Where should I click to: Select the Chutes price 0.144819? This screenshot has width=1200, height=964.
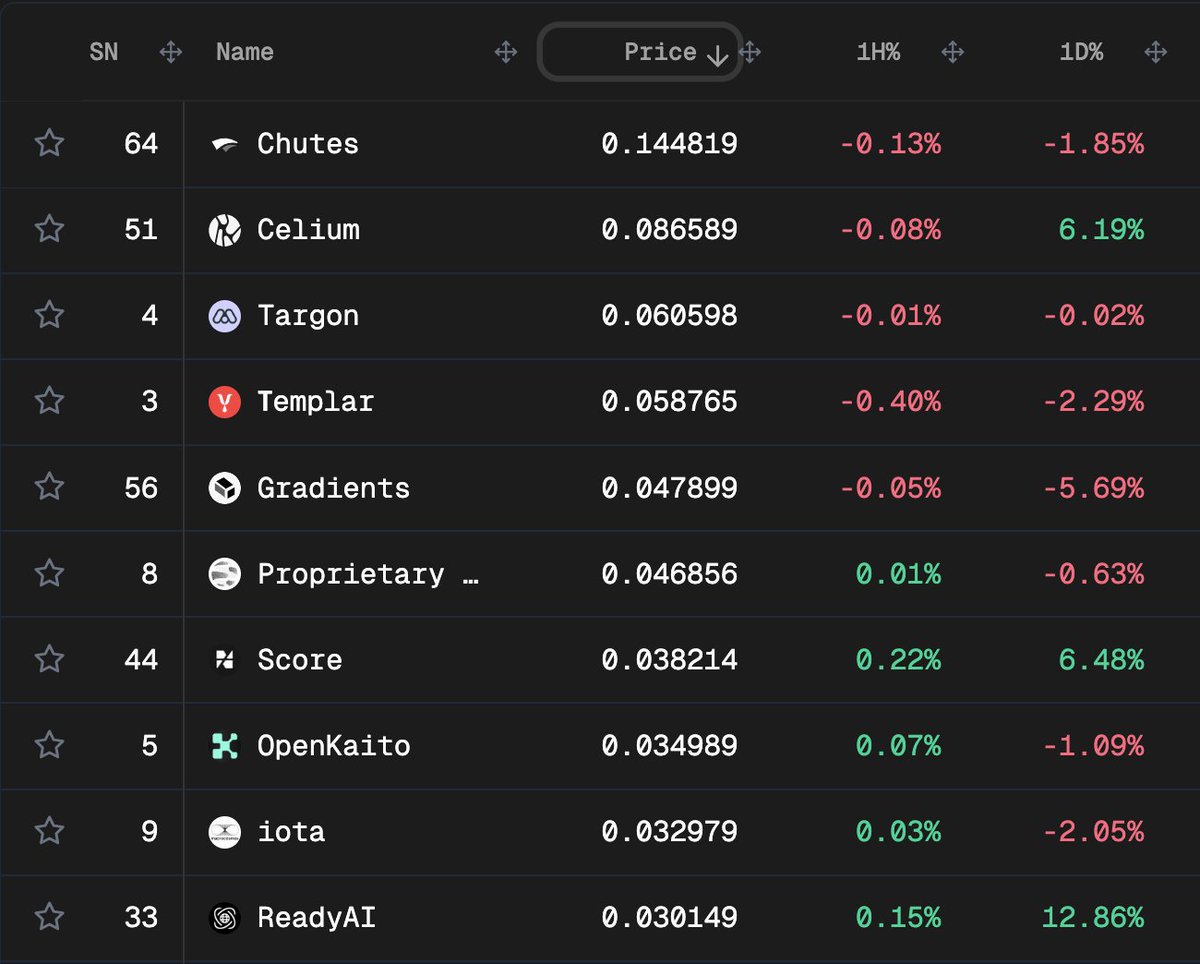click(670, 144)
